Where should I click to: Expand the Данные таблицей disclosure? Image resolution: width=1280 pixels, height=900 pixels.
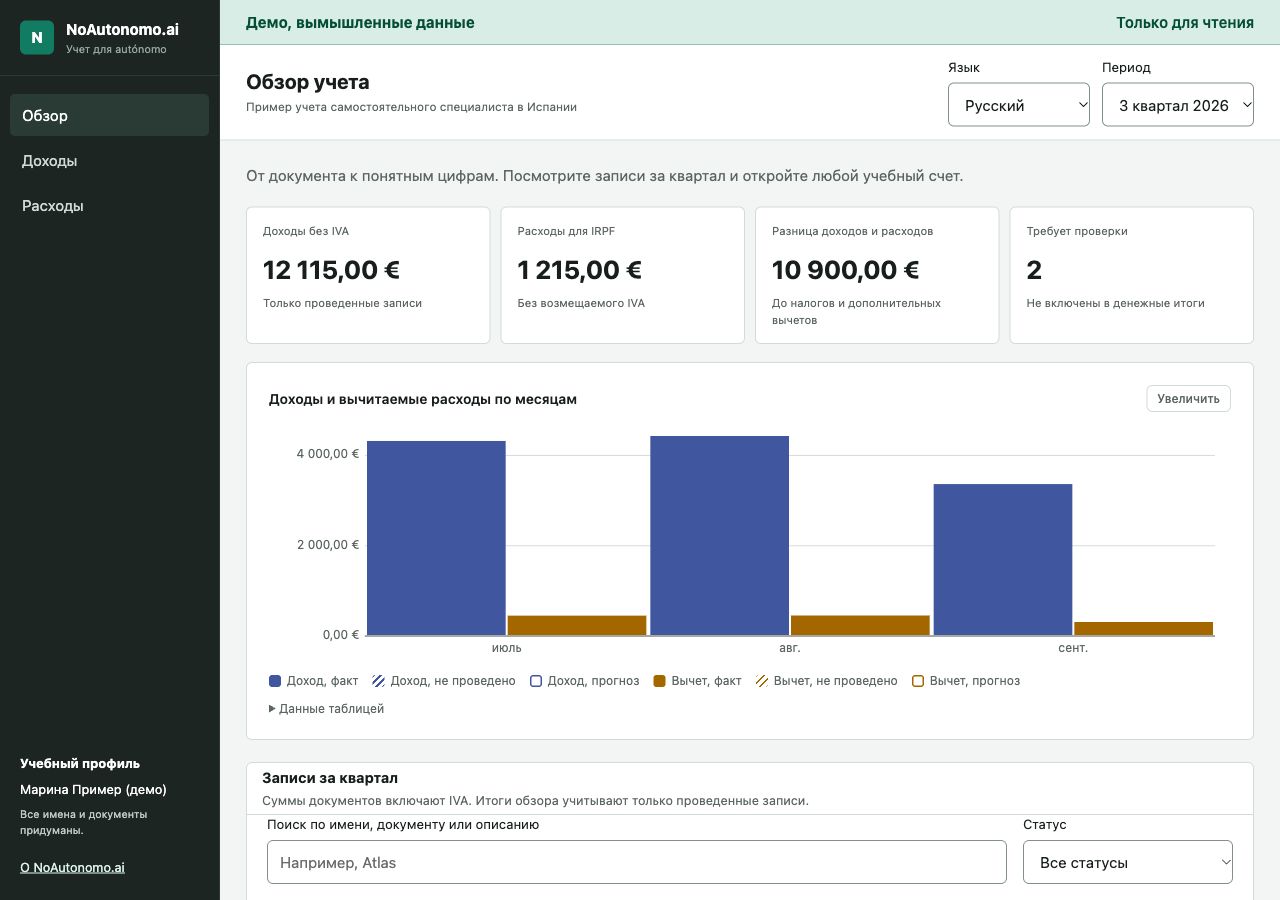click(x=327, y=708)
